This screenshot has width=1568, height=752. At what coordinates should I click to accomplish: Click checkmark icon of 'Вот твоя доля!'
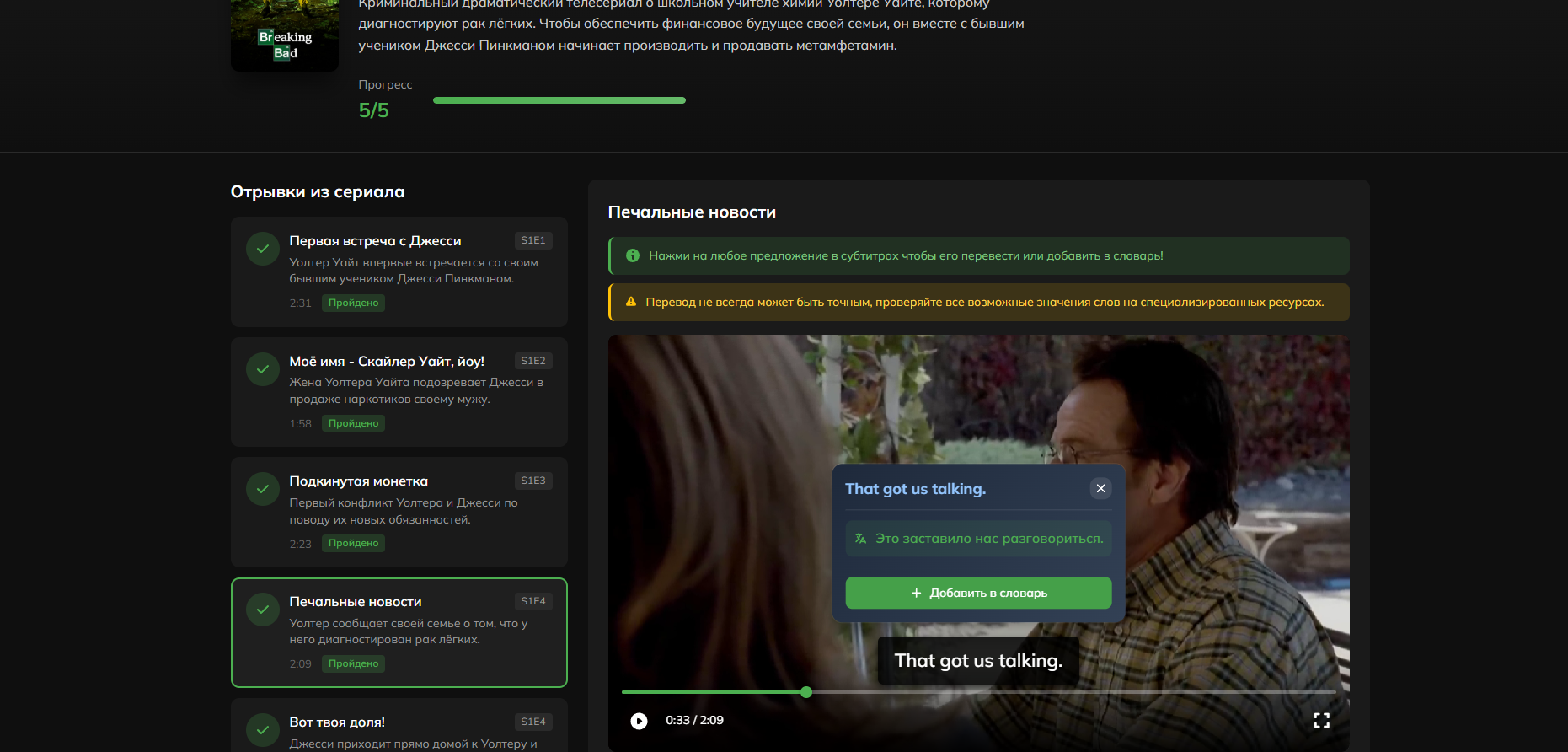tap(263, 730)
